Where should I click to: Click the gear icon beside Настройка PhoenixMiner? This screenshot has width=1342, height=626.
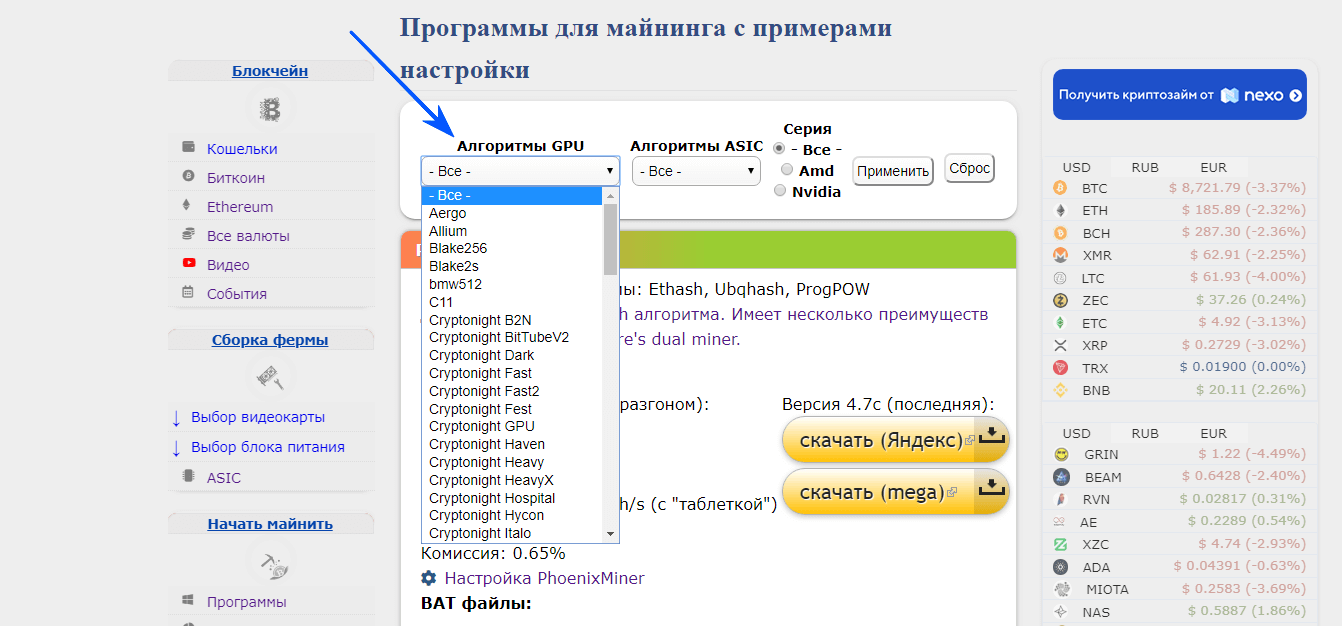pyautogui.click(x=429, y=578)
